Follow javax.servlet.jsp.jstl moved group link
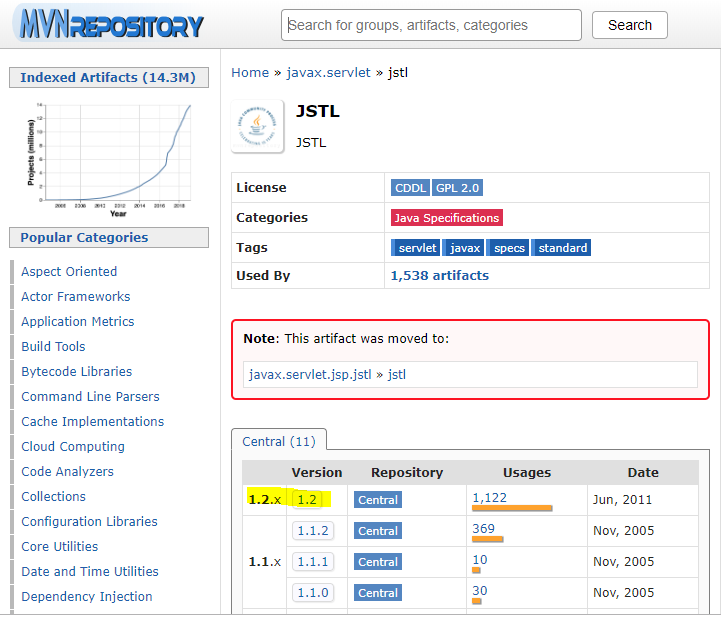 310,375
